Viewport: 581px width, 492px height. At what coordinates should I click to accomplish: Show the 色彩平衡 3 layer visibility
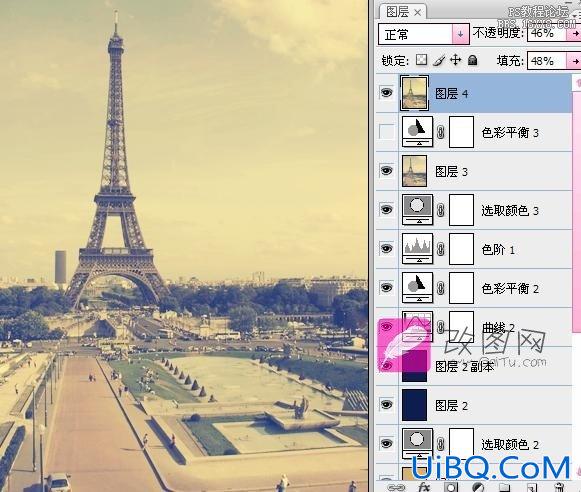click(x=386, y=132)
